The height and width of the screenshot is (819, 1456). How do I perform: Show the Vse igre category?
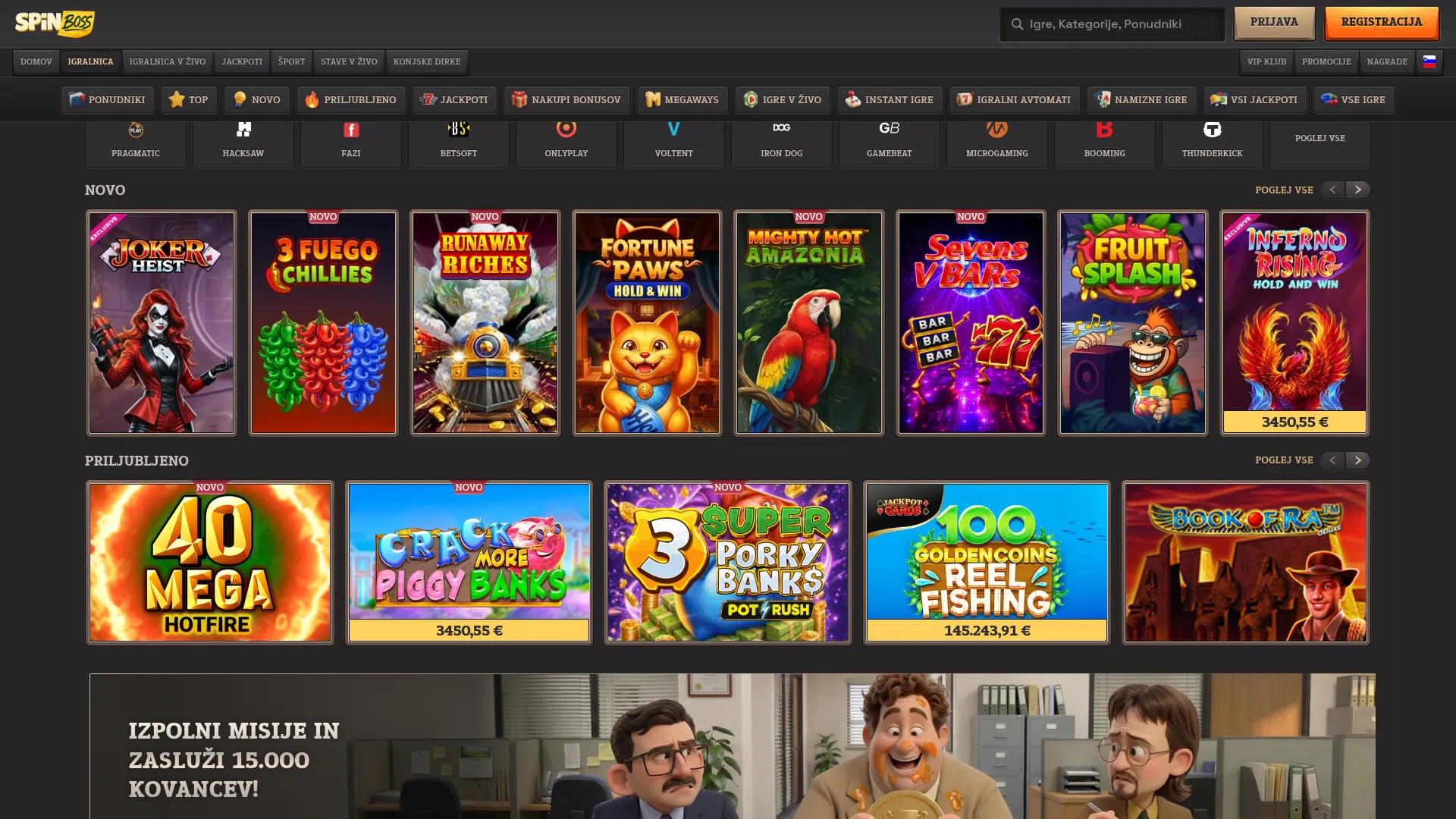pyautogui.click(x=1354, y=99)
